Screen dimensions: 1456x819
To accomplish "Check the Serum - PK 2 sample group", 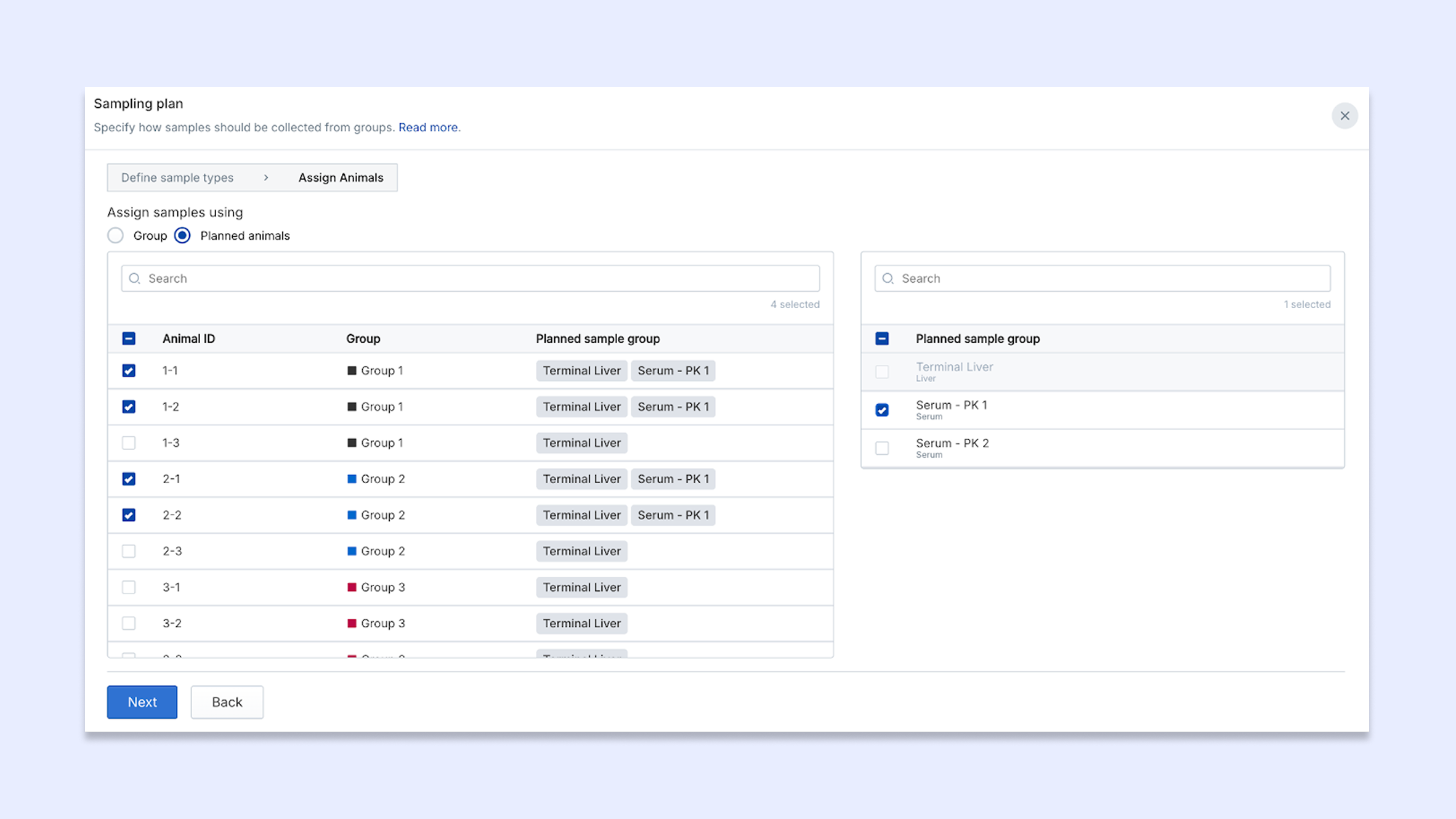I will pos(882,448).
